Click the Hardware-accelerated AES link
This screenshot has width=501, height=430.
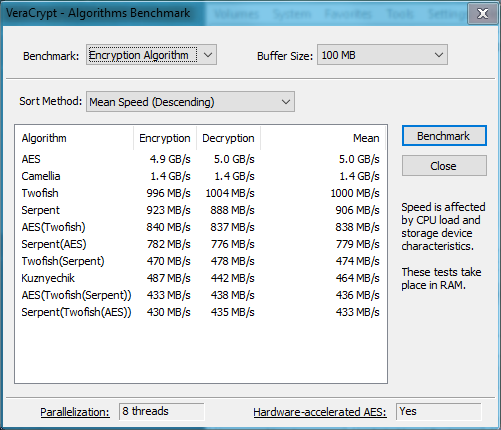click(320, 412)
